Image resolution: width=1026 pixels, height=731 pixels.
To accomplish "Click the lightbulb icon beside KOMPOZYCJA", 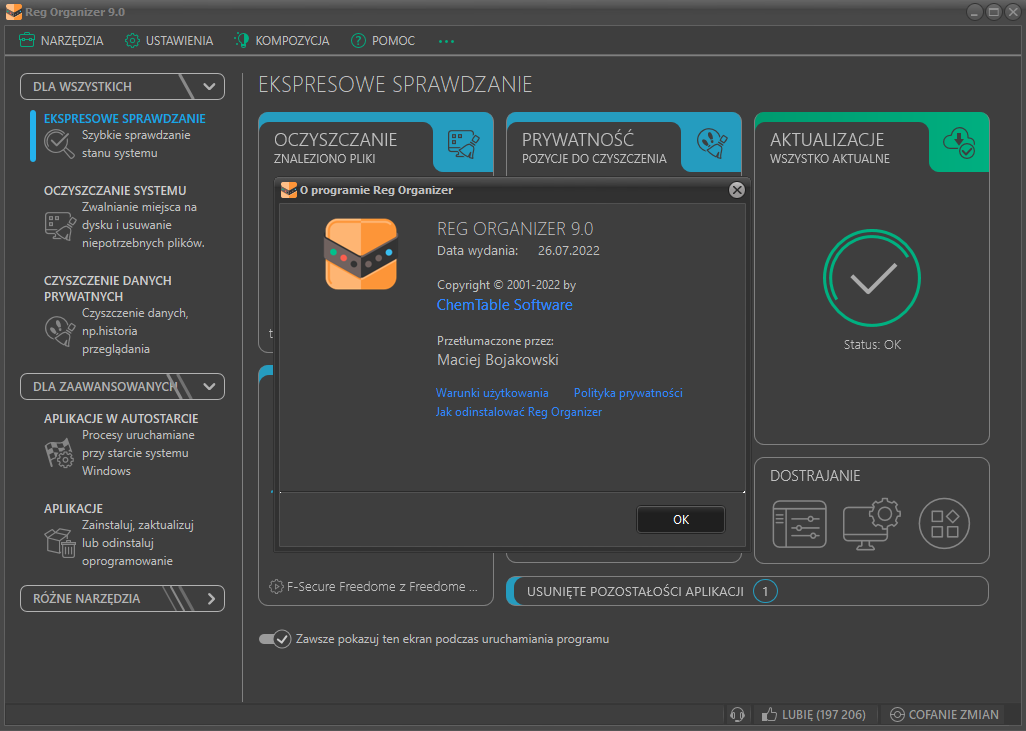I will point(241,41).
